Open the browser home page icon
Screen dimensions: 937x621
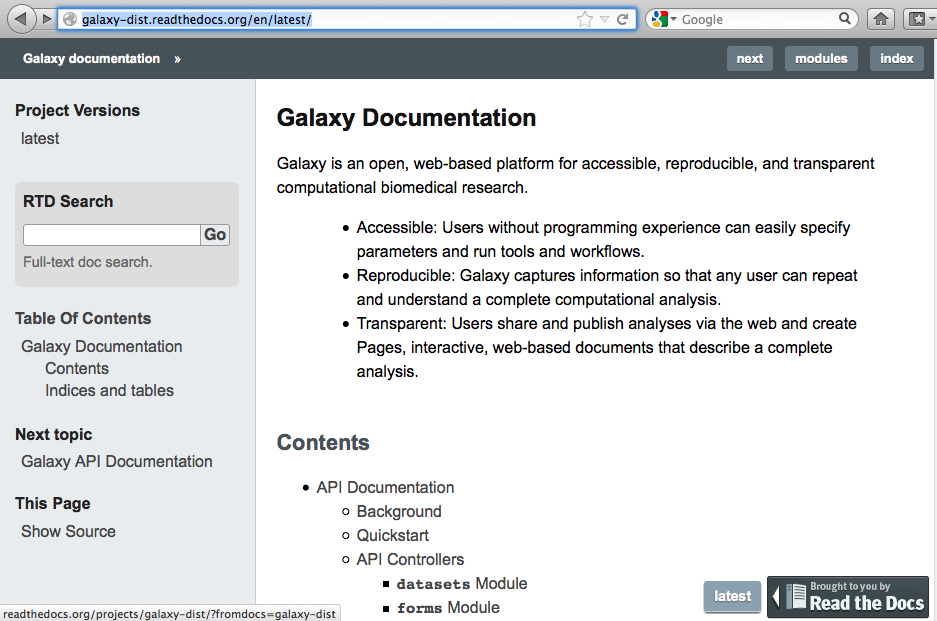881,19
